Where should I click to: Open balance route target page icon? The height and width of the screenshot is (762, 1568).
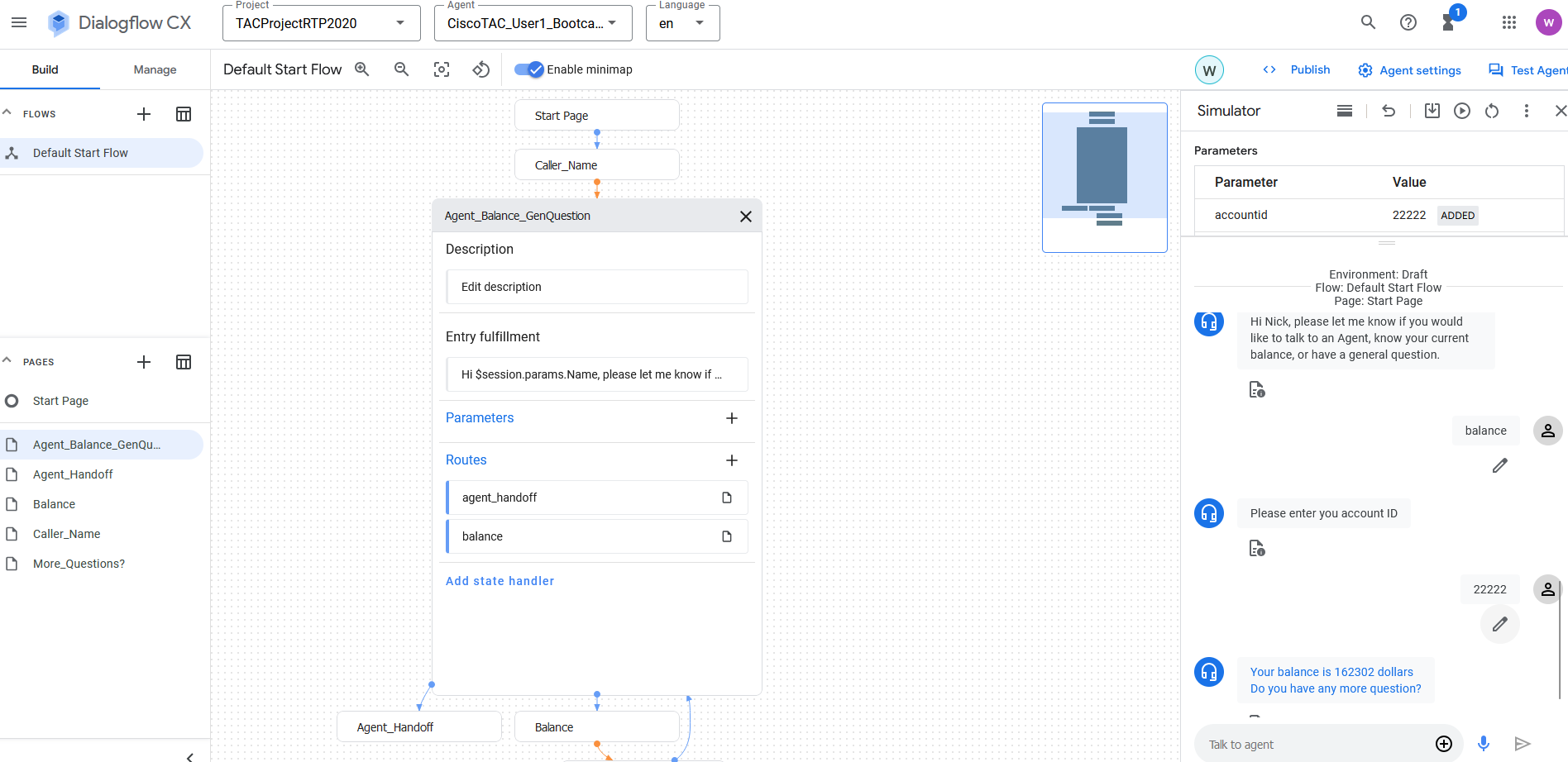point(727,536)
